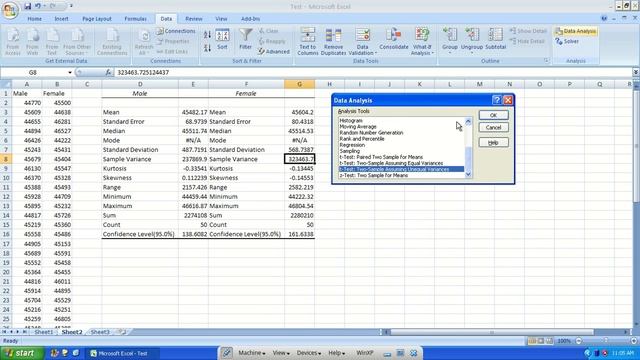
Task: Open the Devices menu in bottom toolbar
Action: click(309, 353)
